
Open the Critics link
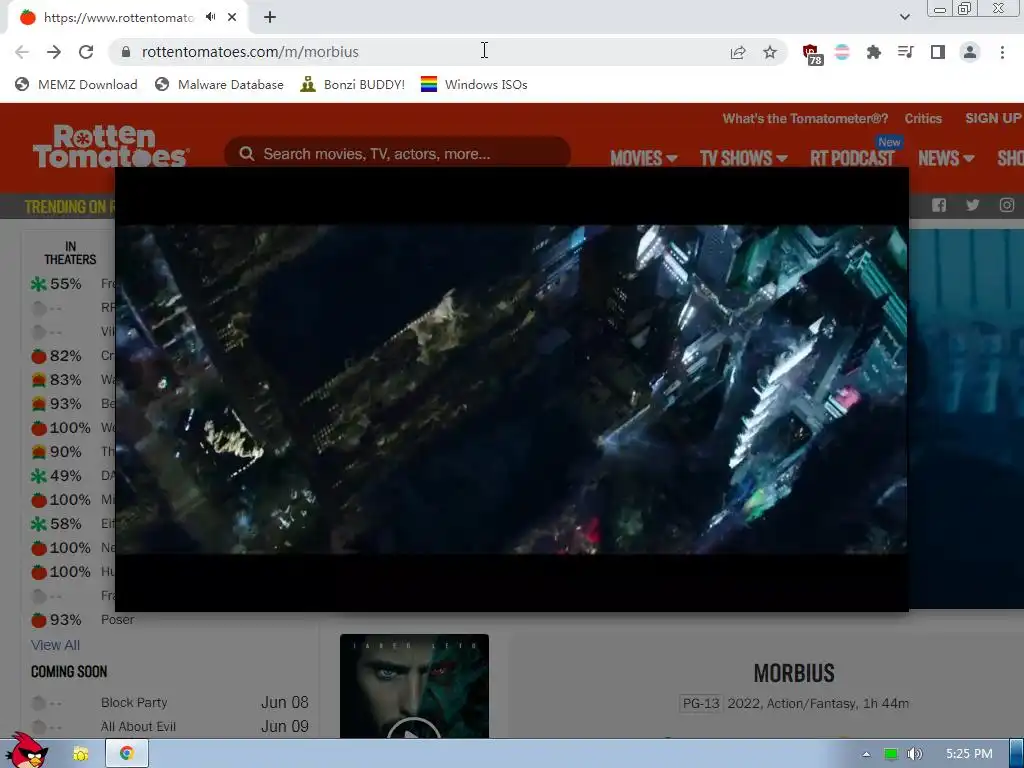point(923,118)
